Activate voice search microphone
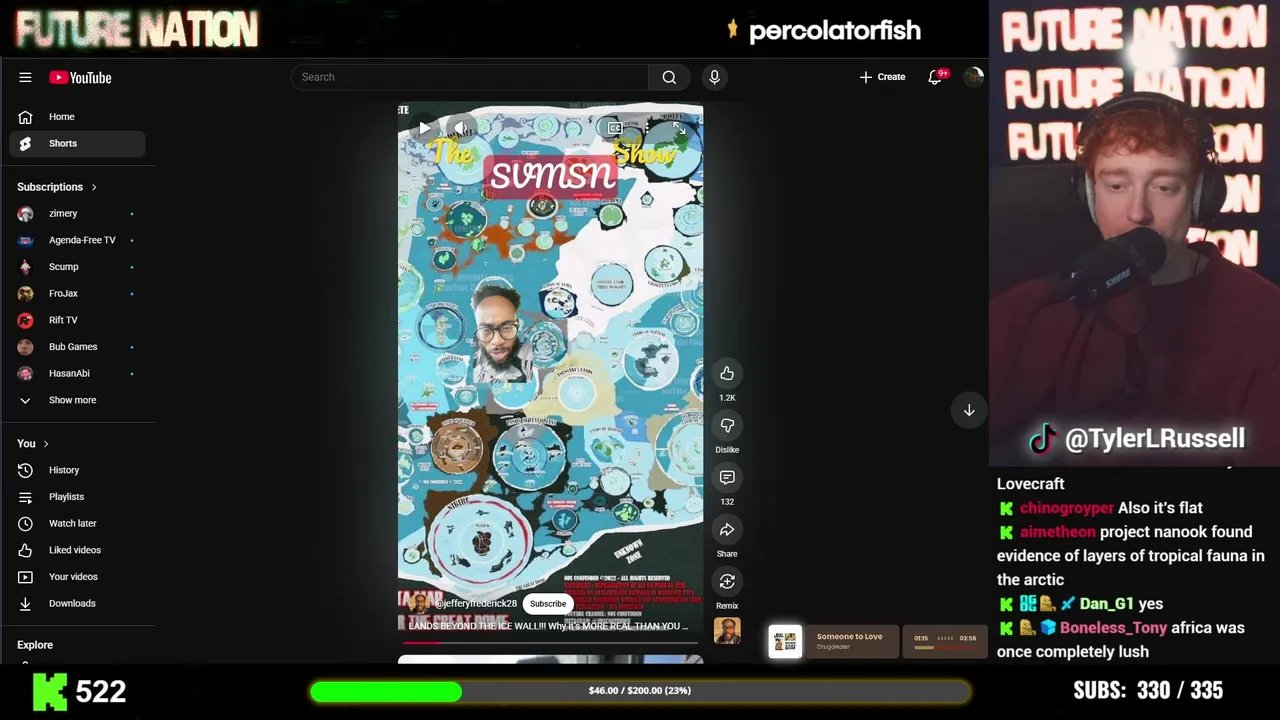This screenshot has height=720, width=1280. [x=714, y=77]
